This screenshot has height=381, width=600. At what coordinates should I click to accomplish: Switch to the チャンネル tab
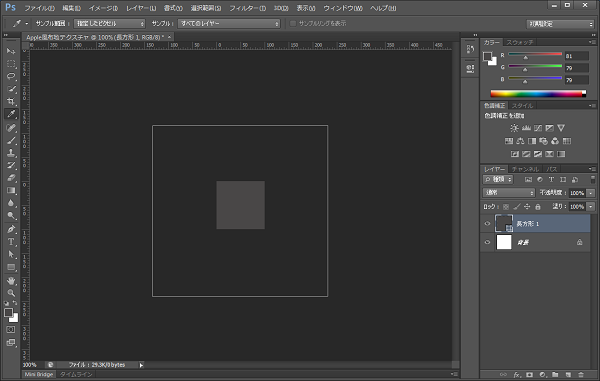(x=525, y=169)
